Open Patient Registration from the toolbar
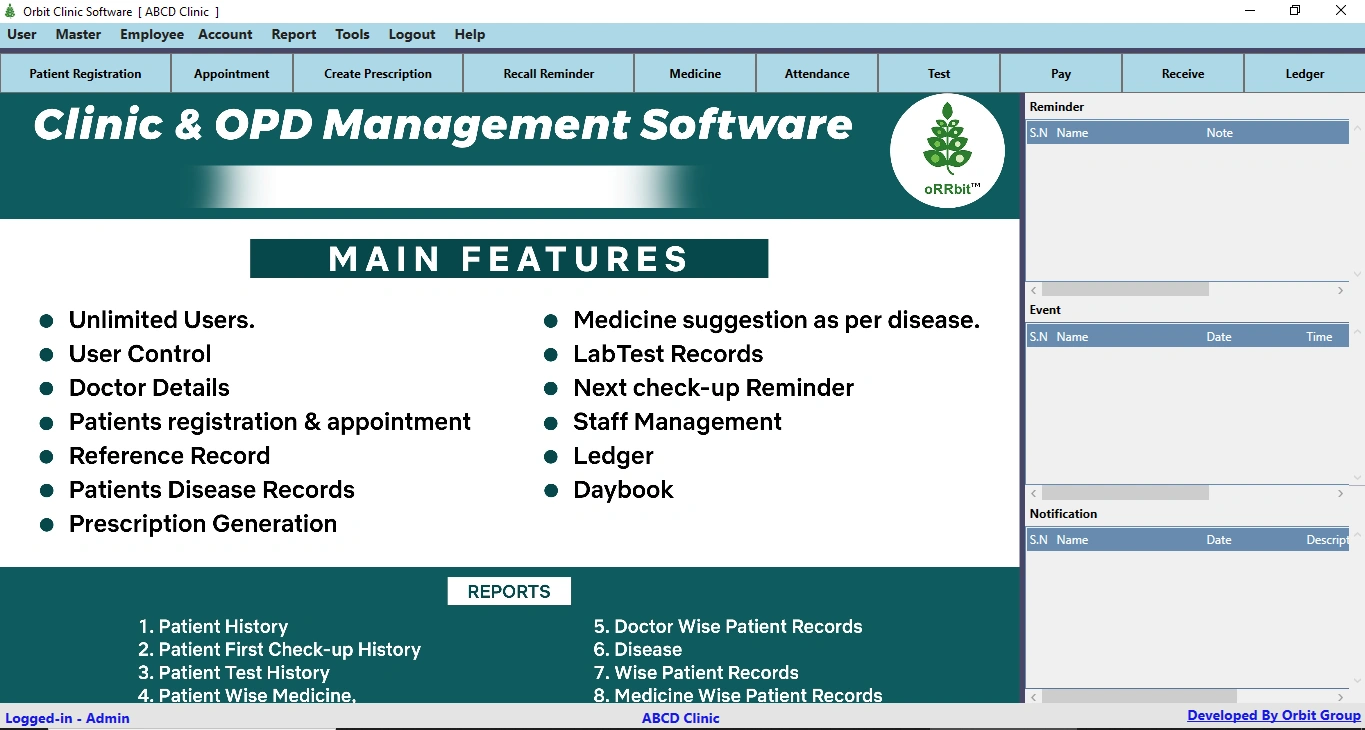 click(86, 73)
